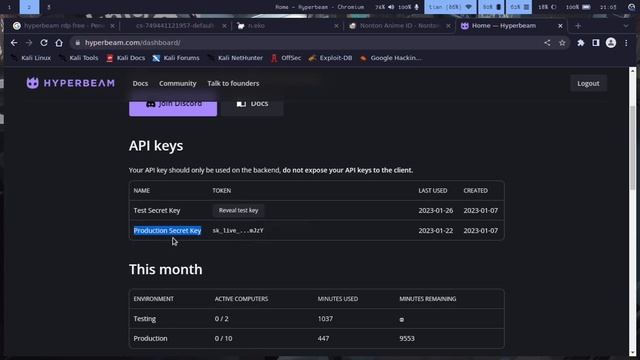Image resolution: width=640 pixels, height=360 pixels.
Task: Click Testing active computers 0 / 2
Action: [222, 318]
